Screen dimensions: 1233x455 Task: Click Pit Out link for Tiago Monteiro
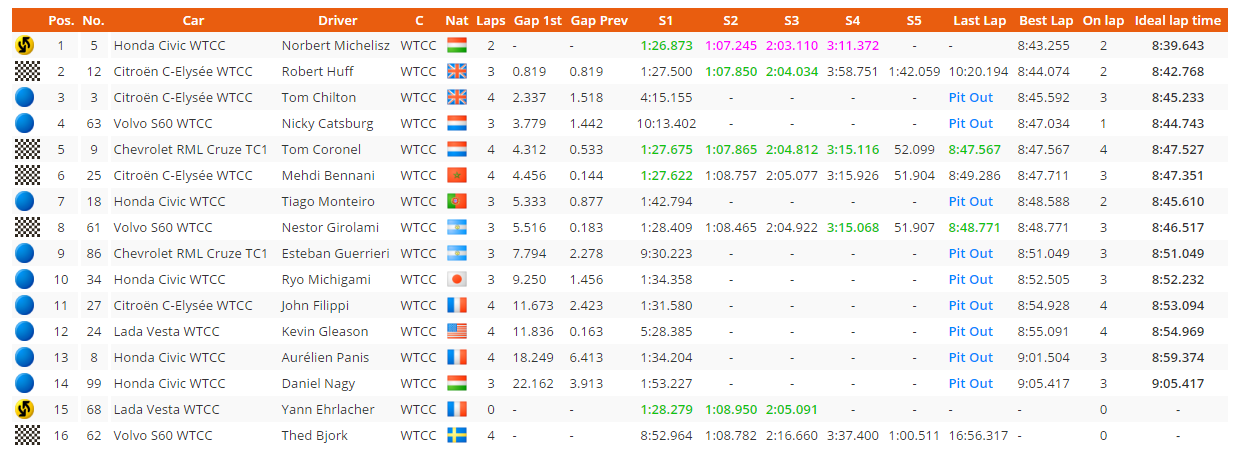coord(971,202)
